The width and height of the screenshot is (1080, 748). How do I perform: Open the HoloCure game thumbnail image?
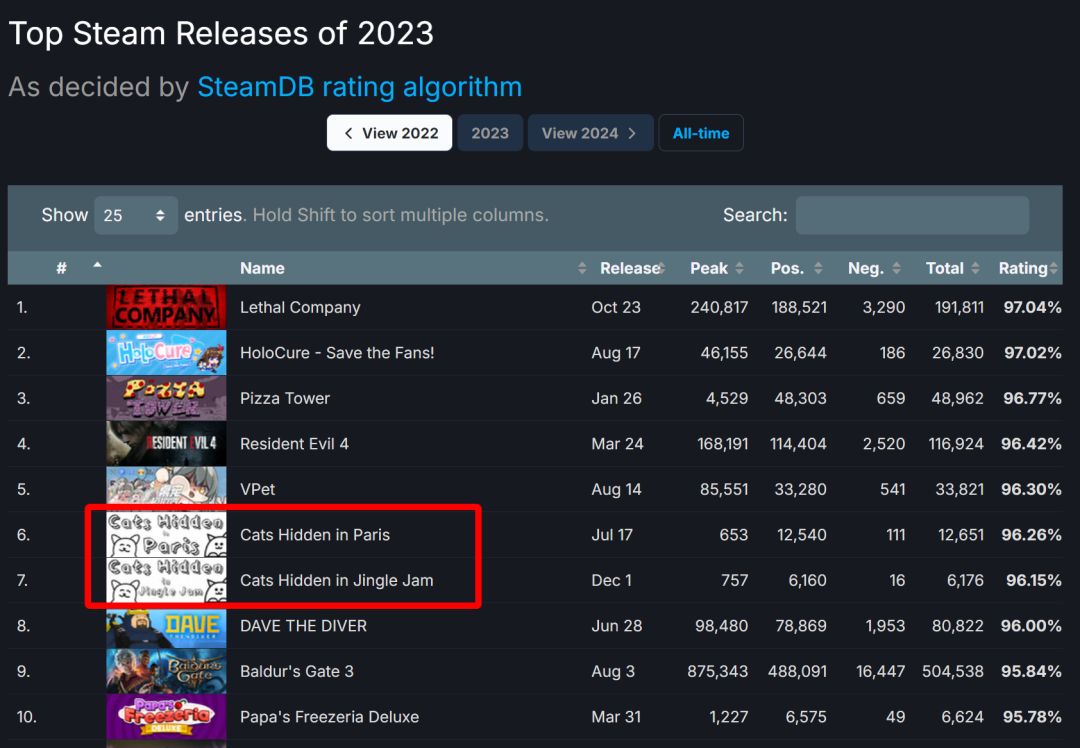166,353
